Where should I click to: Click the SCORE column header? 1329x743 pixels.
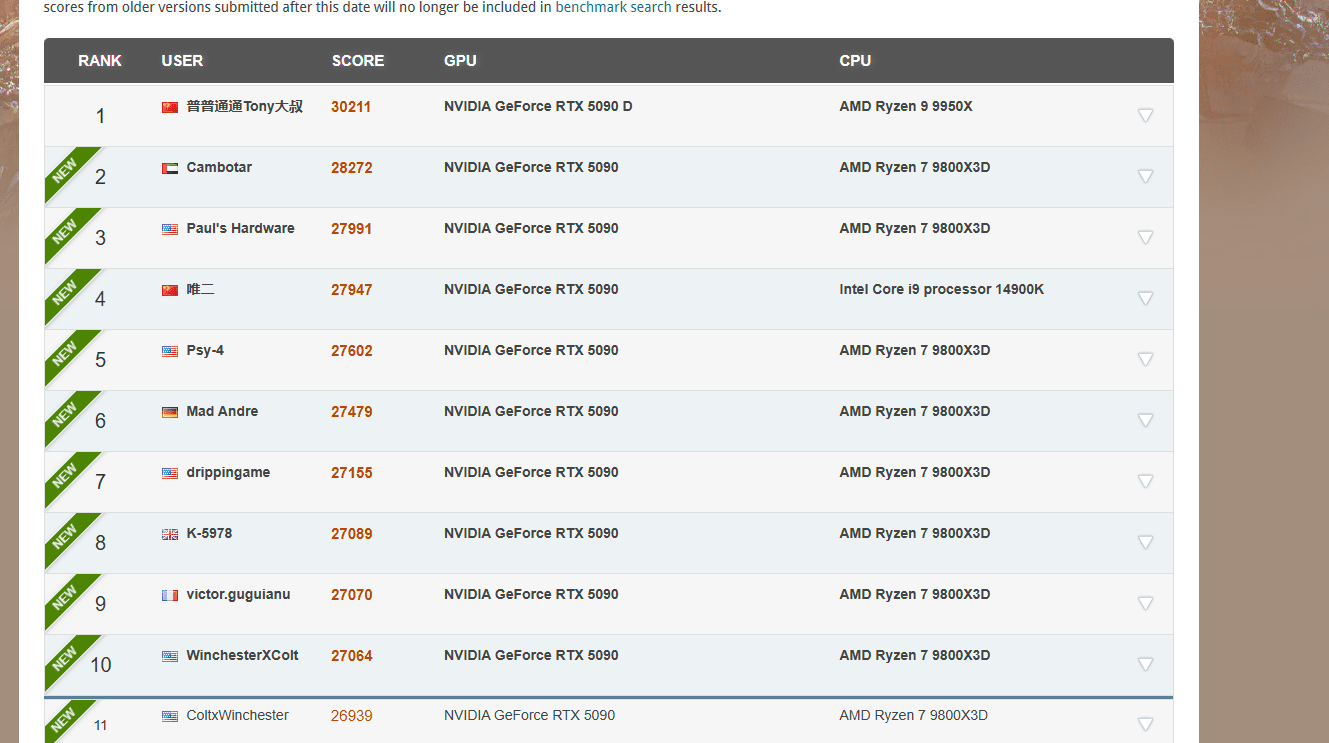pyautogui.click(x=358, y=61)
